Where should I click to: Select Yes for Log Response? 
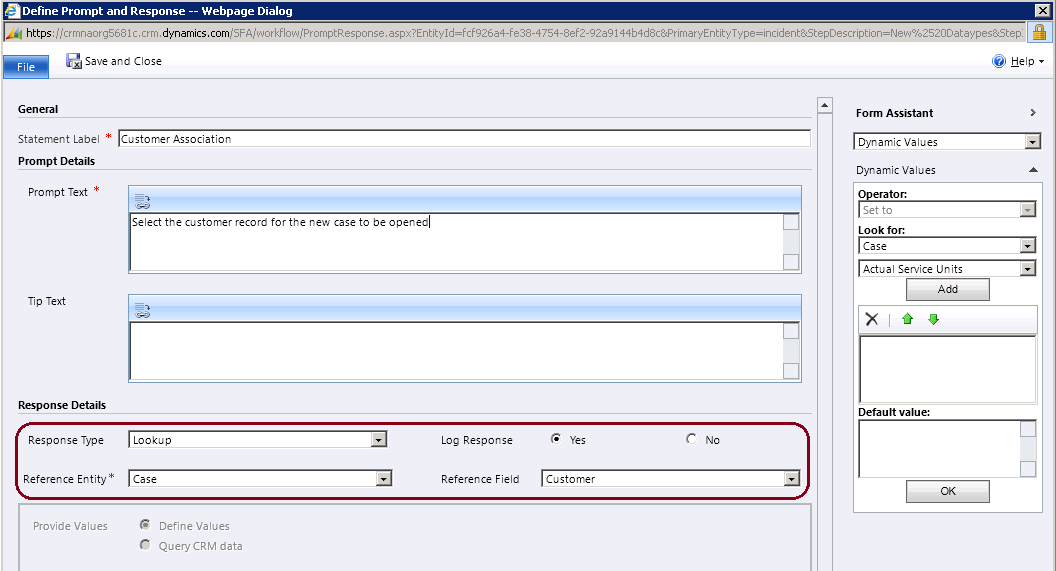(x=556, y=439)
